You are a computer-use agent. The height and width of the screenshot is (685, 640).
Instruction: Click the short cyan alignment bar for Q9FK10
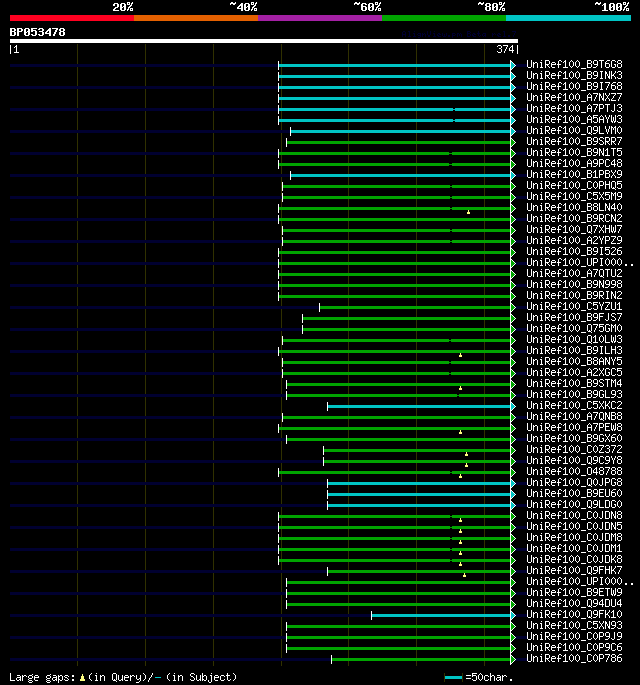click(x=441, y=616)
